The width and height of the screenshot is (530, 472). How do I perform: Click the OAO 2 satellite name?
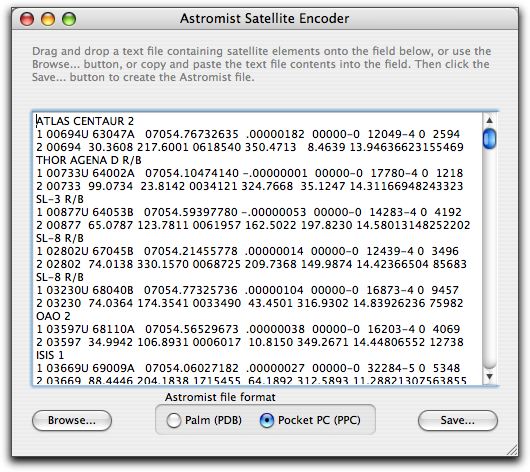(53, 316)
